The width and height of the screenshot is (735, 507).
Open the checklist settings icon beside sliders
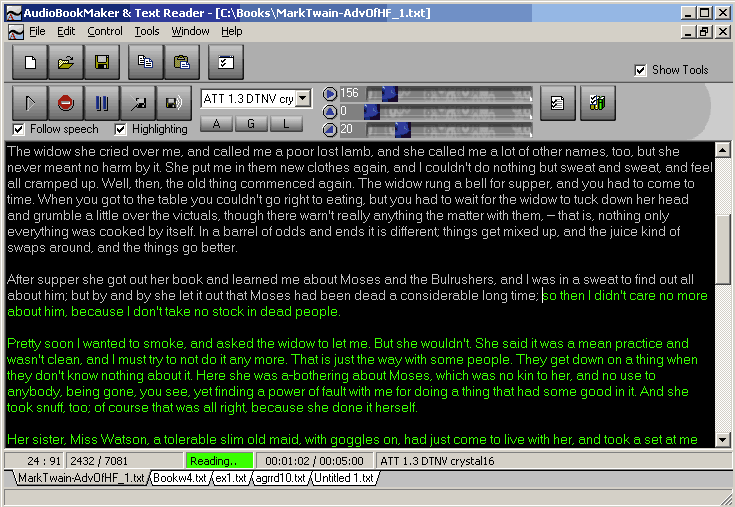click(557, 103)
